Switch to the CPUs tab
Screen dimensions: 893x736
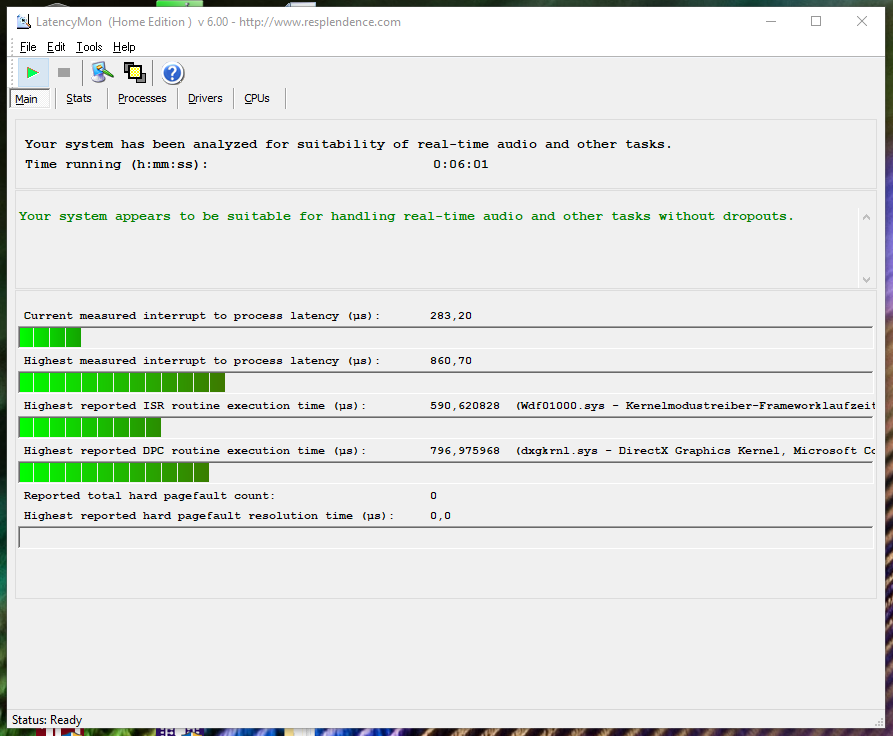click(257, 98)
